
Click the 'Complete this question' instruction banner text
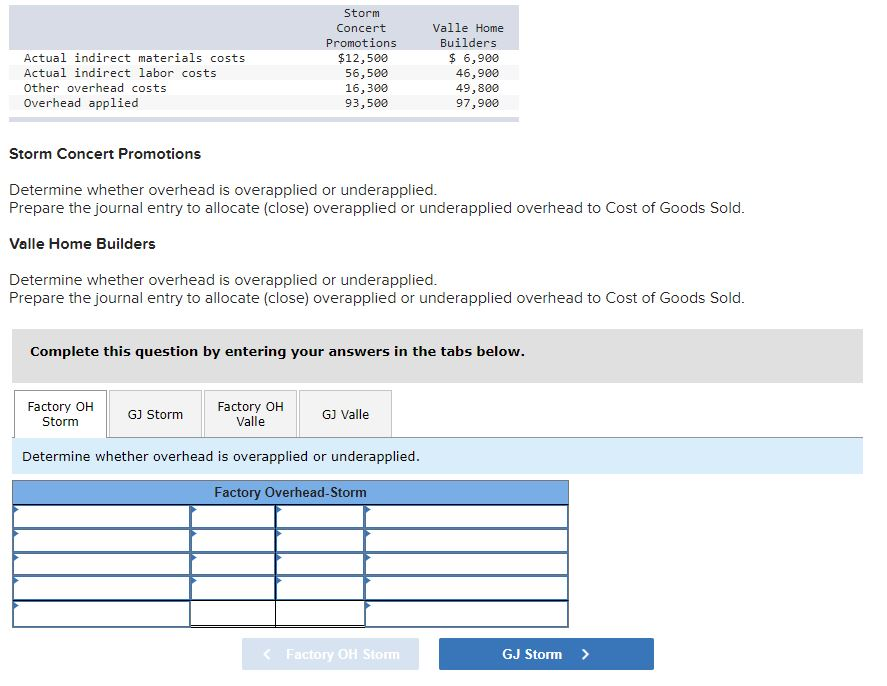point(277,351)
